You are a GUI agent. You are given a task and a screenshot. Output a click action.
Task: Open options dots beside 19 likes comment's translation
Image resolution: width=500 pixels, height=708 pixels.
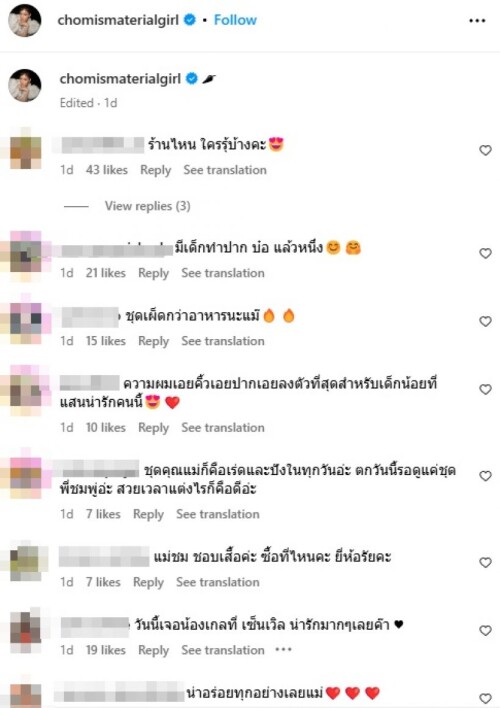click(283, 650)
